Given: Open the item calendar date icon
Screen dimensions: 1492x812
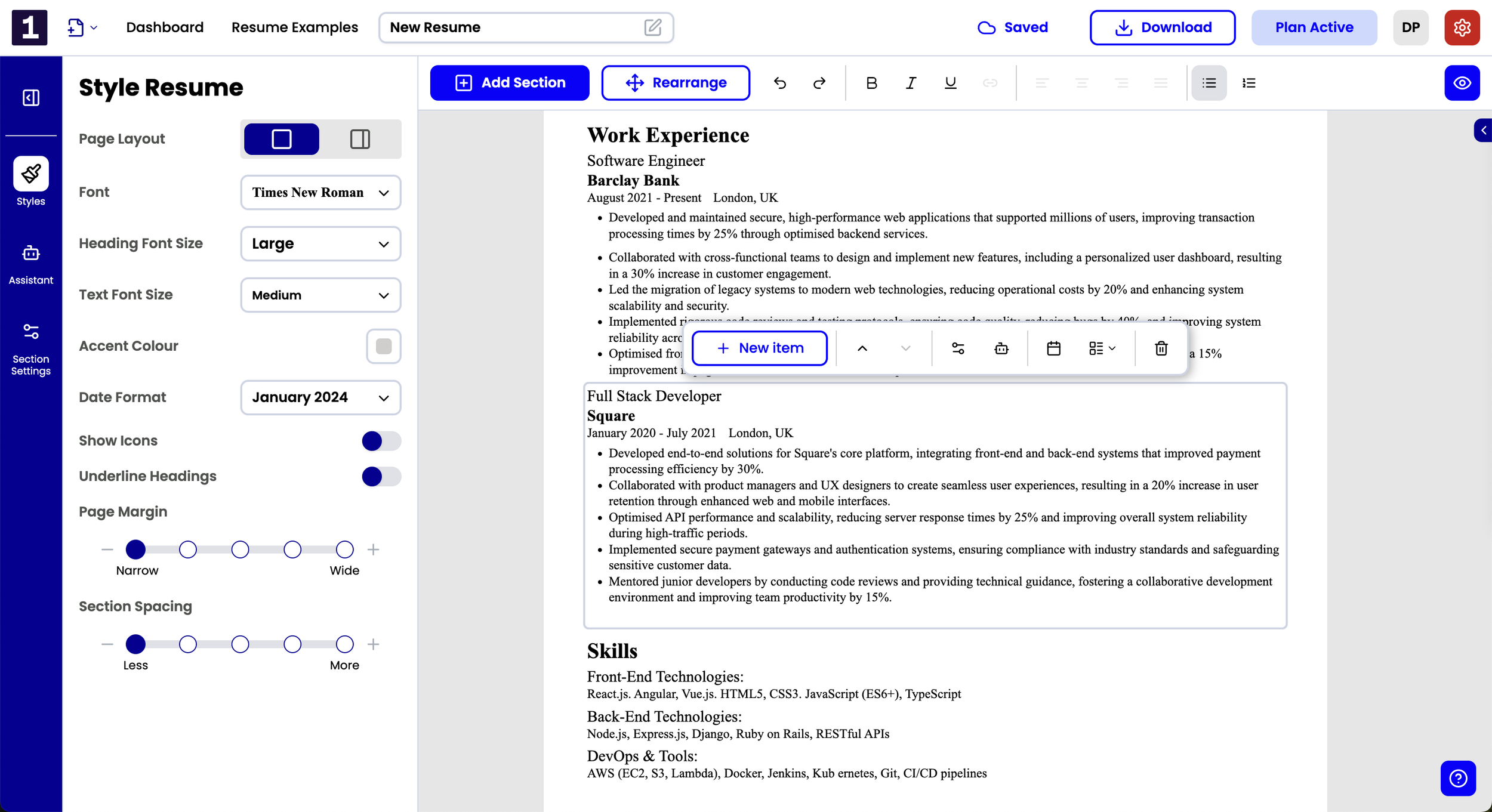Looking at the screenshot, I should click(1053, 348).
